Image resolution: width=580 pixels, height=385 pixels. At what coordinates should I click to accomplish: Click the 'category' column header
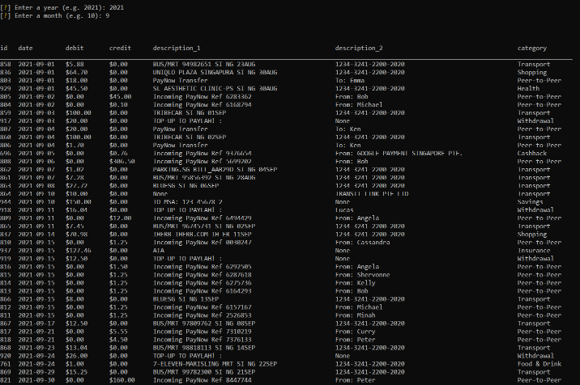532,48
